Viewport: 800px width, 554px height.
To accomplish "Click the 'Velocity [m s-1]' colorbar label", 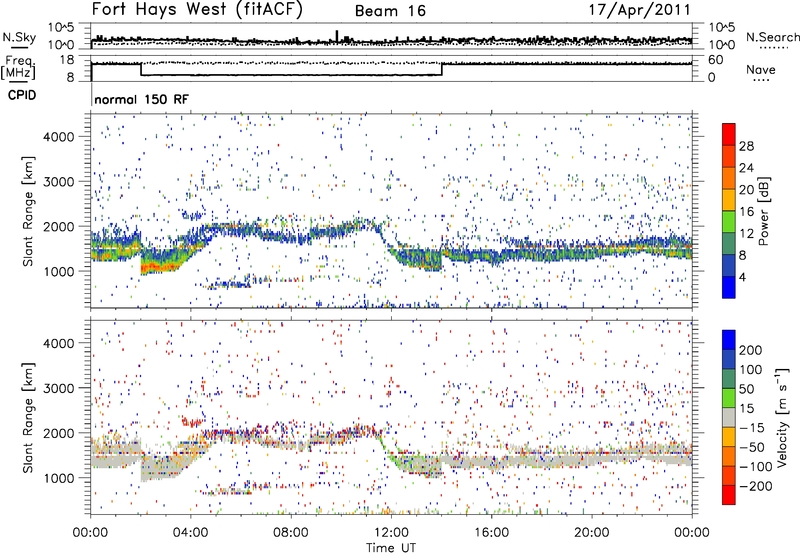I will pyautogui.click(x=782, y=417).
